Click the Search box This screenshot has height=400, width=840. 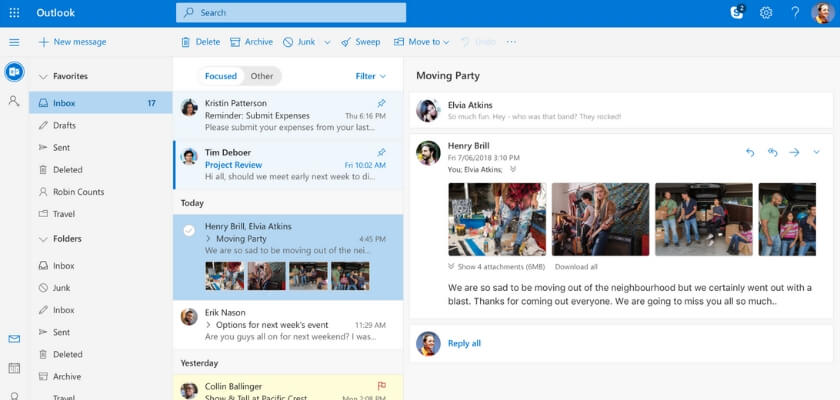pyautogui.click(x=291, y=13)
